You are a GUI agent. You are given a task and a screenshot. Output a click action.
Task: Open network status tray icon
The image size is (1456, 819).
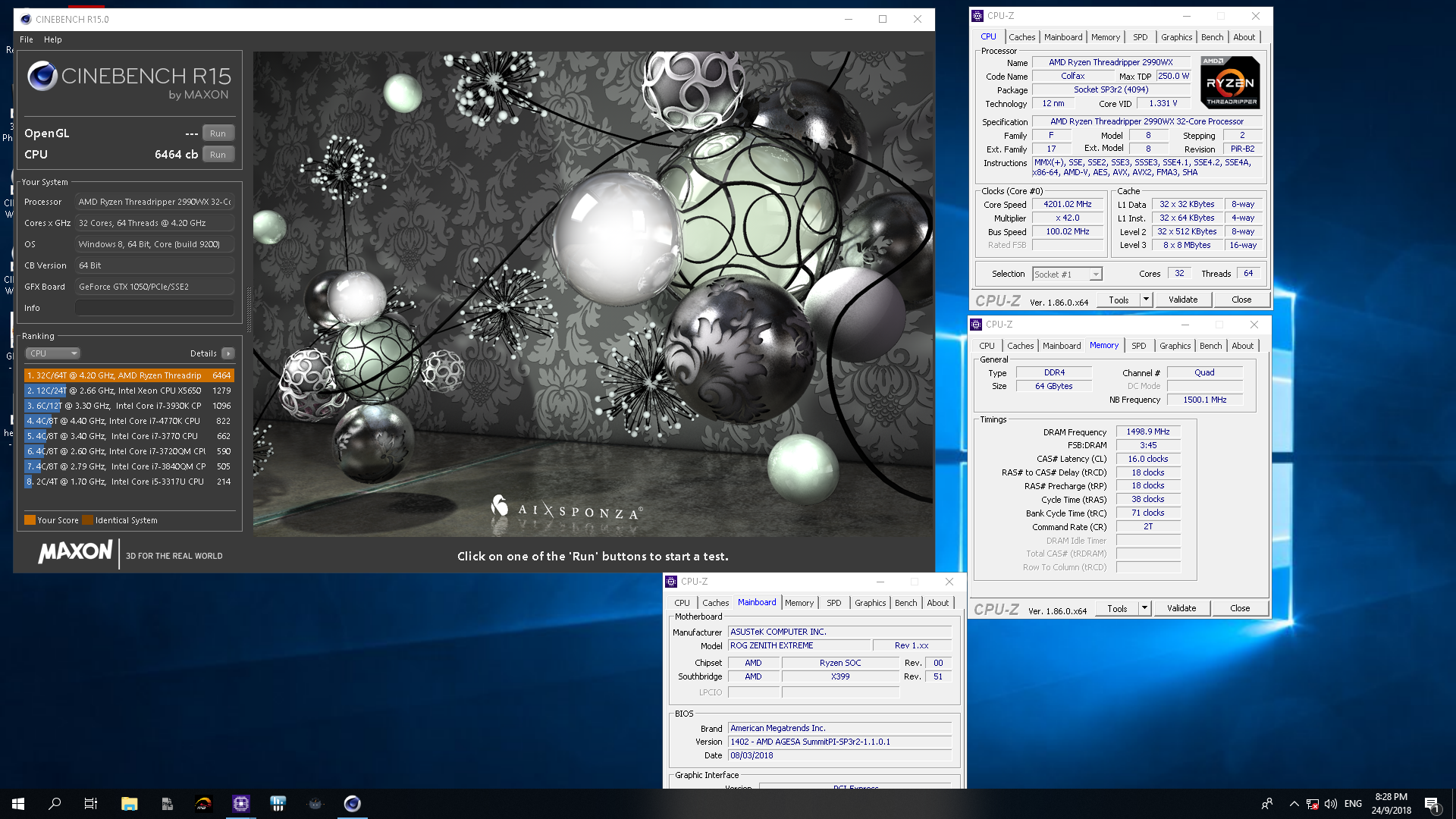pos(1313,804)
